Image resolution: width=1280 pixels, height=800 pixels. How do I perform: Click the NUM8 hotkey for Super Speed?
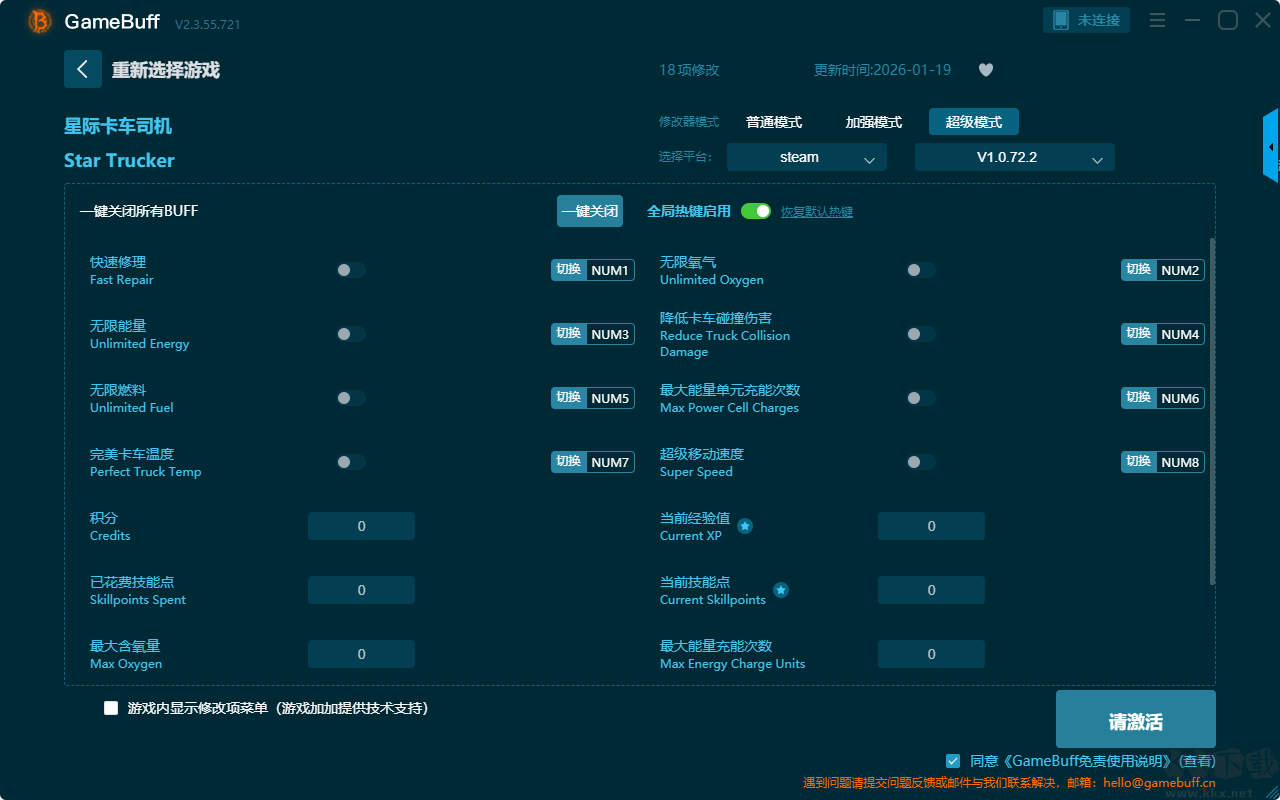pyautogui.click(x=1180, y=462)
